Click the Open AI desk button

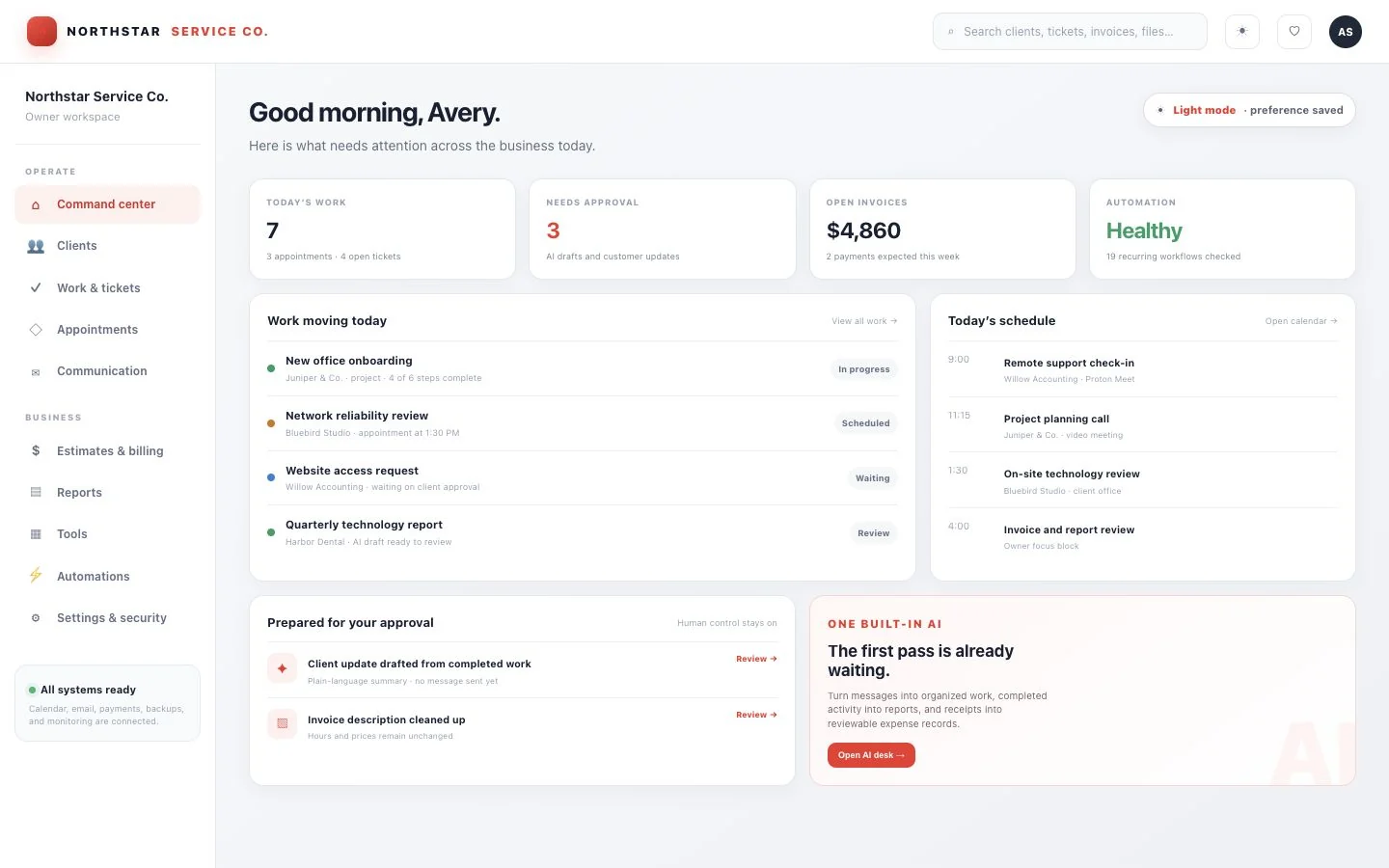[871, 755]
